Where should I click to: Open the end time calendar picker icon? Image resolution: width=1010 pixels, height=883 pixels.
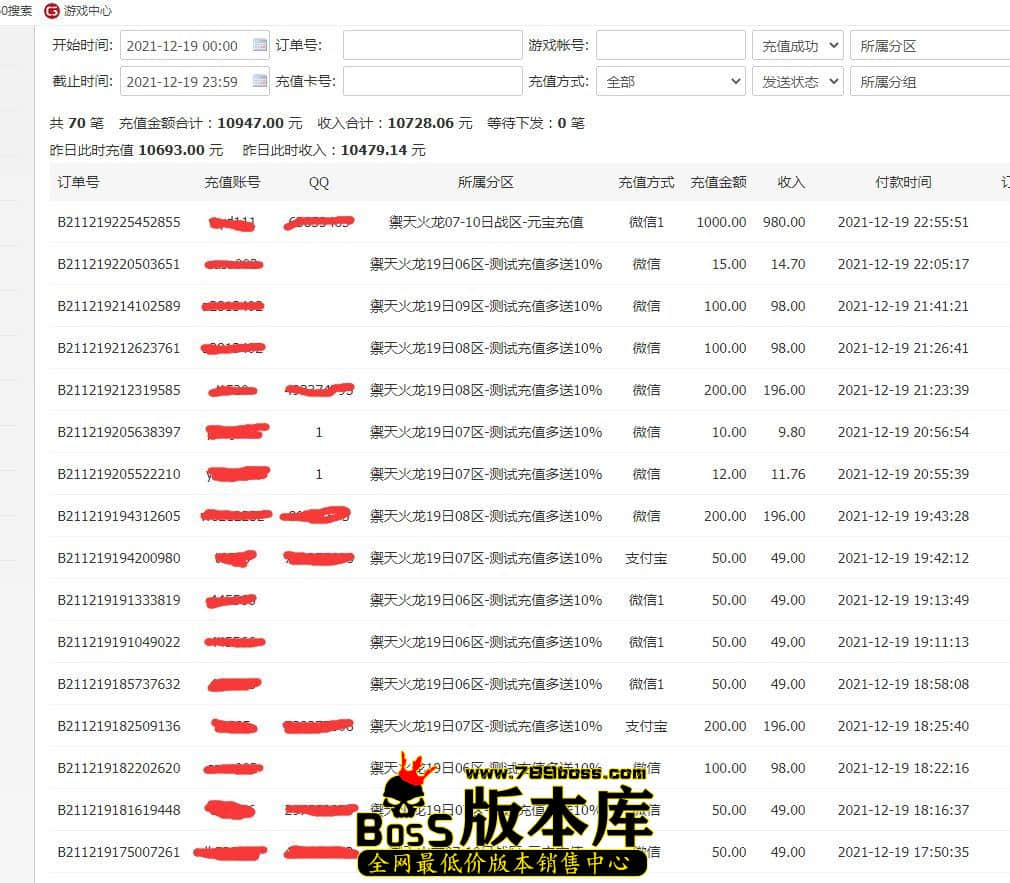coord(260,81)
